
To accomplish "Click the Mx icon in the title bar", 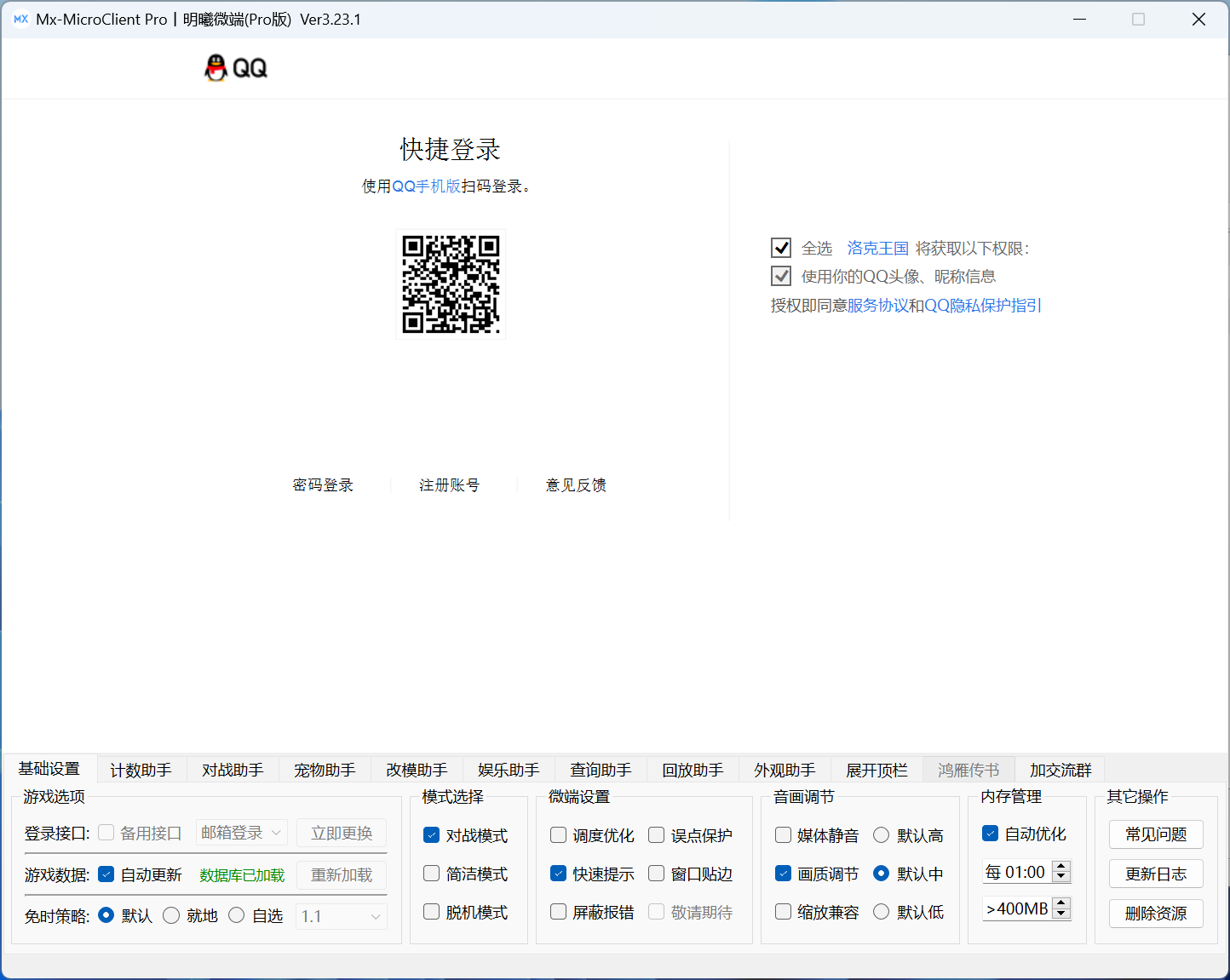I will coord(21,18).
